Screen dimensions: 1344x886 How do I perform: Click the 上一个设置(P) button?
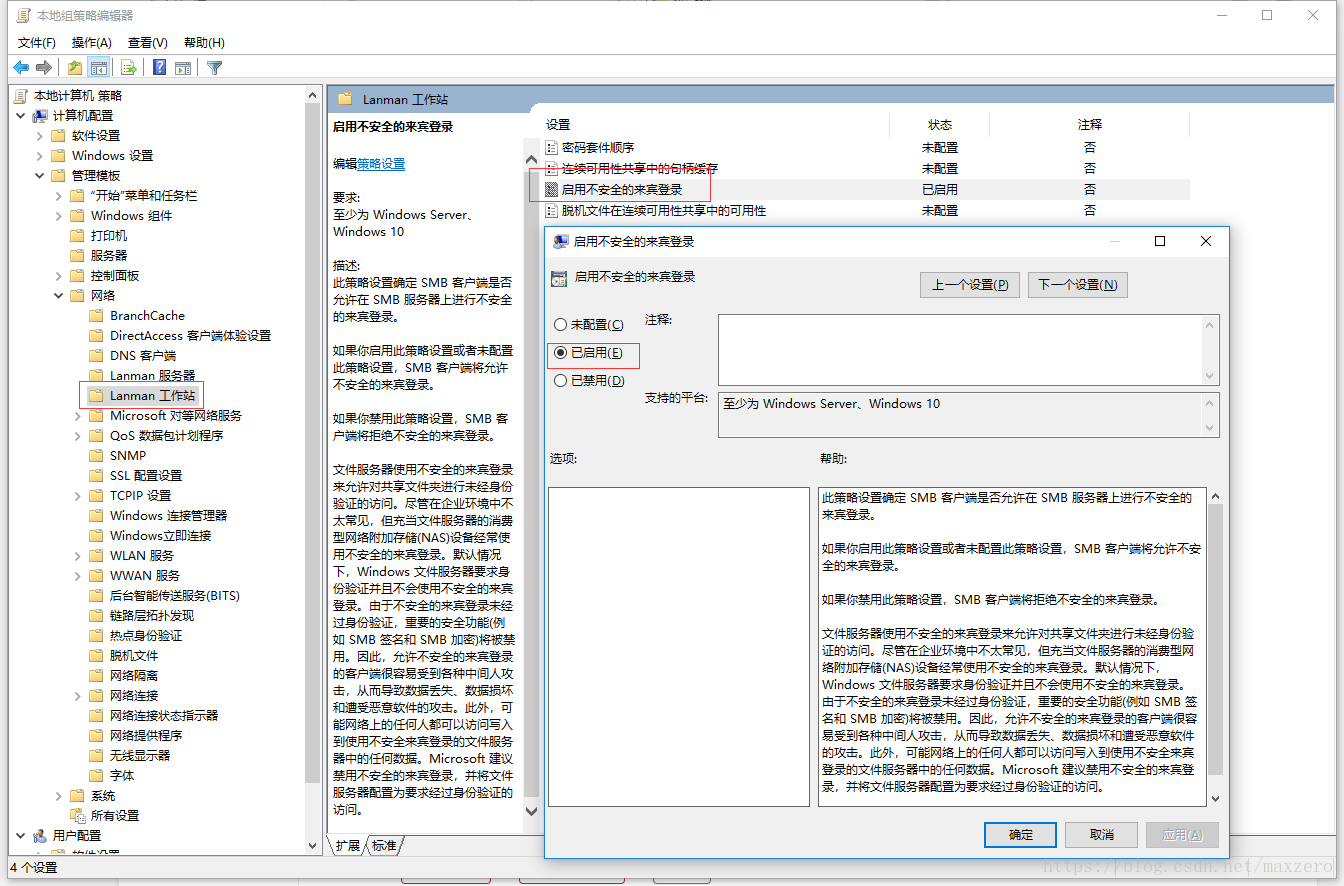coord(970,285)
